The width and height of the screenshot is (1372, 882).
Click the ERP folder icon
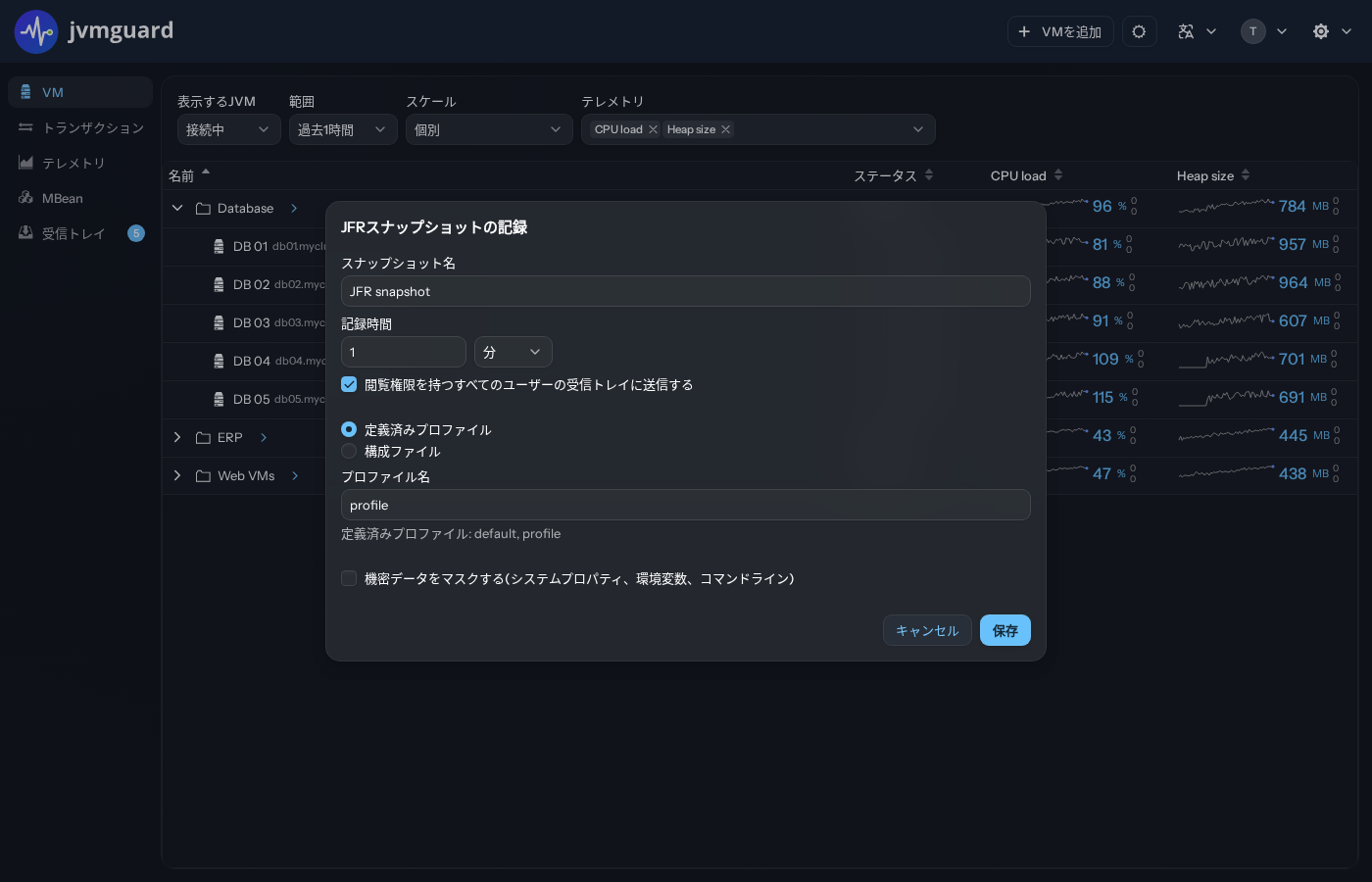pyautogui.click(x=204, y=438)
